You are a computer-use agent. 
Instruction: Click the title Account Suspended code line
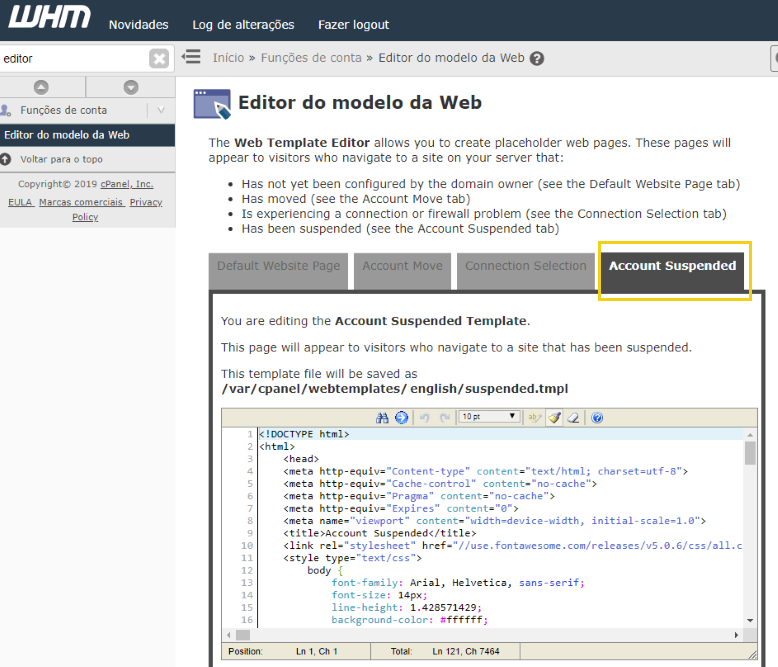pos(380,534)
